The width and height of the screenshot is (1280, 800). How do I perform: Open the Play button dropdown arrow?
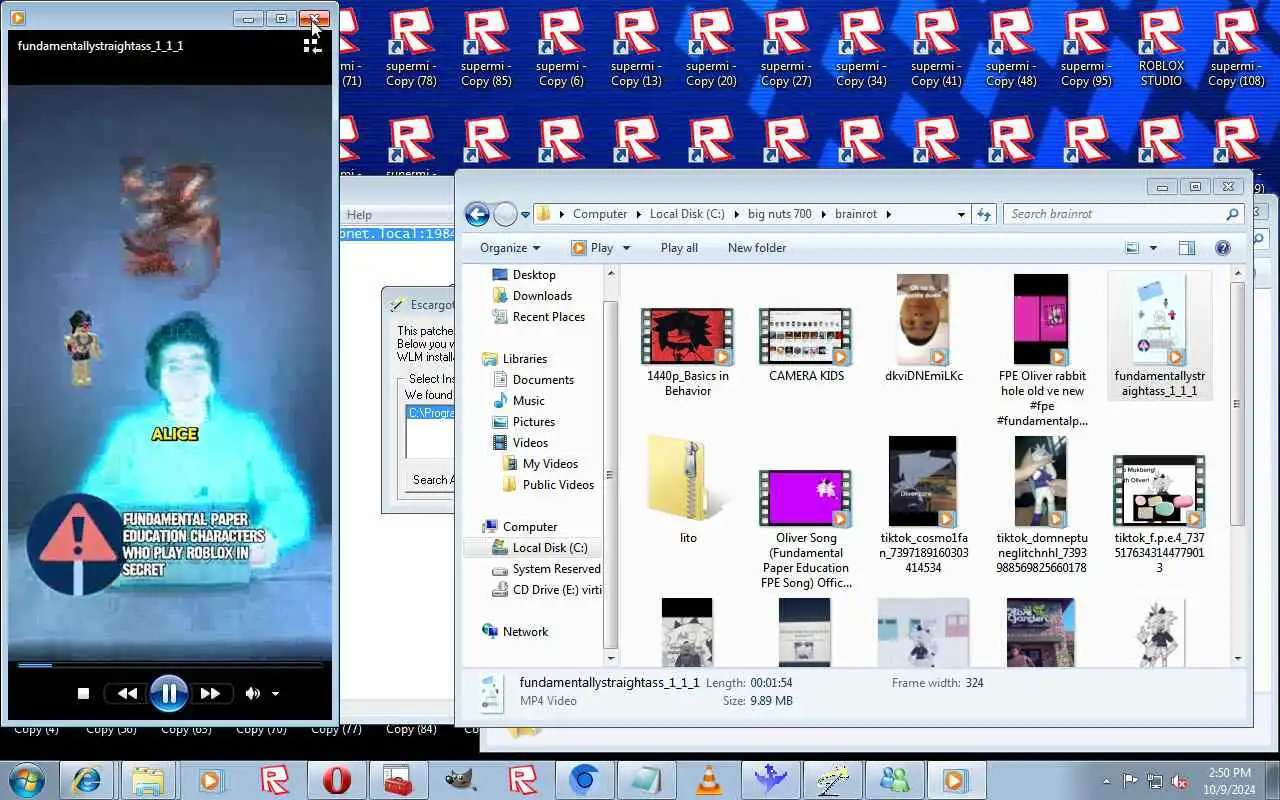pos(627,248)
